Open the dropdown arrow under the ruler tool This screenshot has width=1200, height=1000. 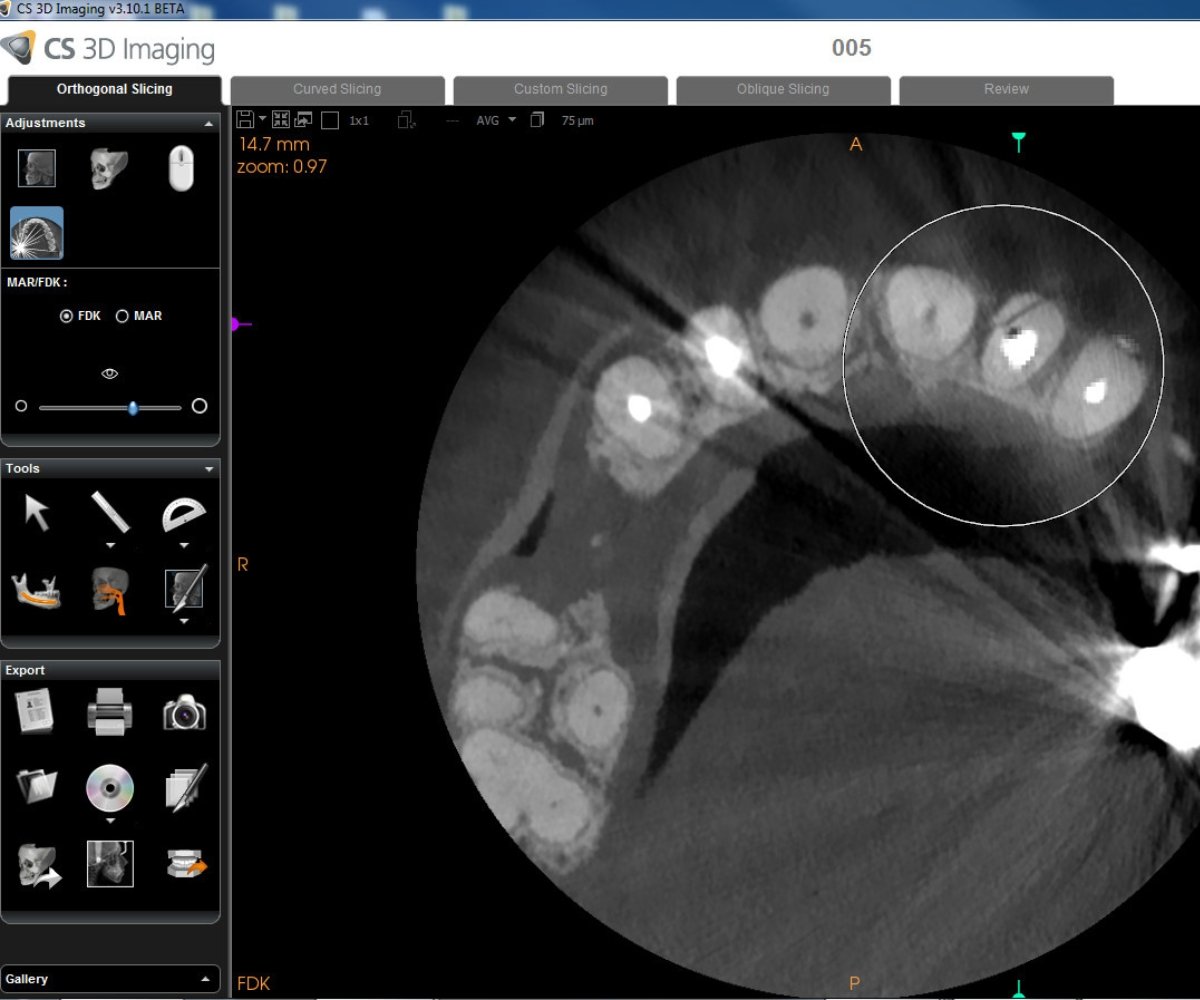pyautogui.click(x=111, y=546)
